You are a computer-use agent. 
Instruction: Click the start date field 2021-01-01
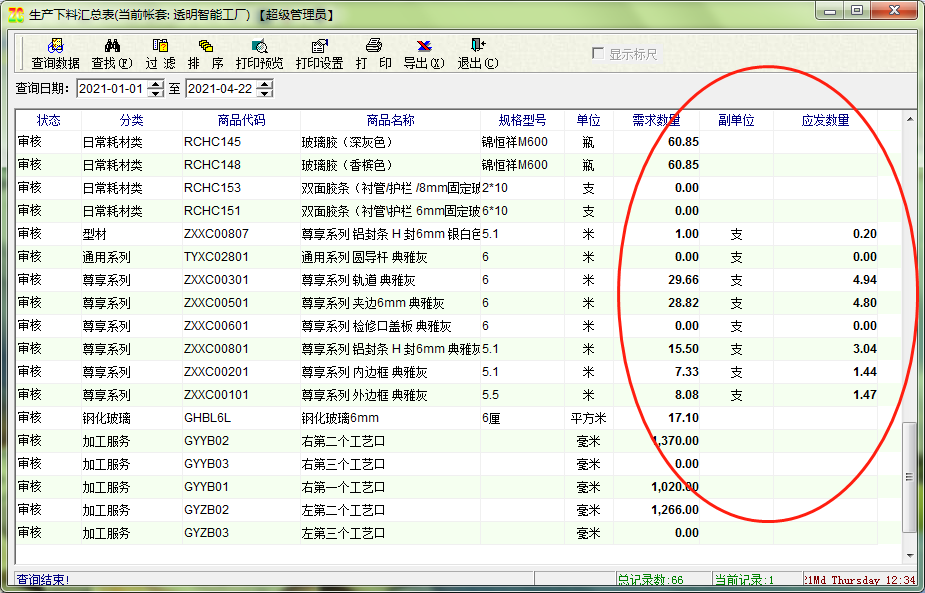click(x=111, y=89)
